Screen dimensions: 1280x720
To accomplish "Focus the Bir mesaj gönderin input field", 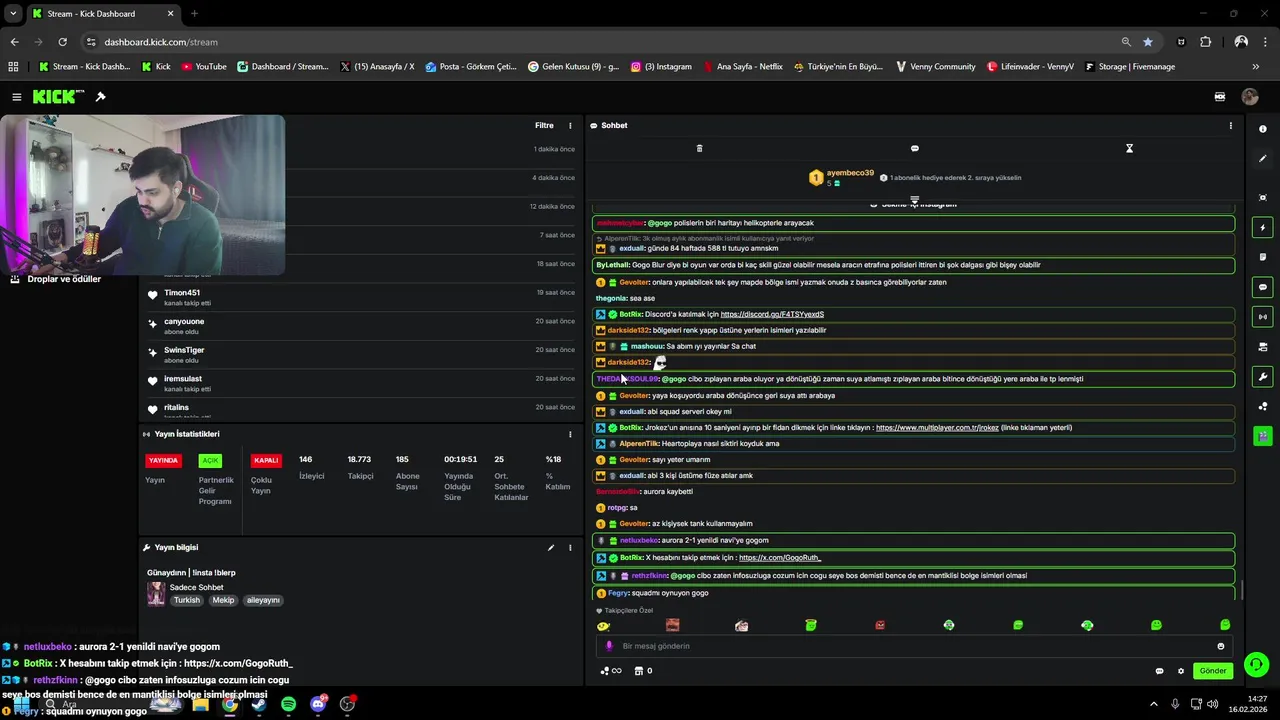I will click(x=914, y=646).
